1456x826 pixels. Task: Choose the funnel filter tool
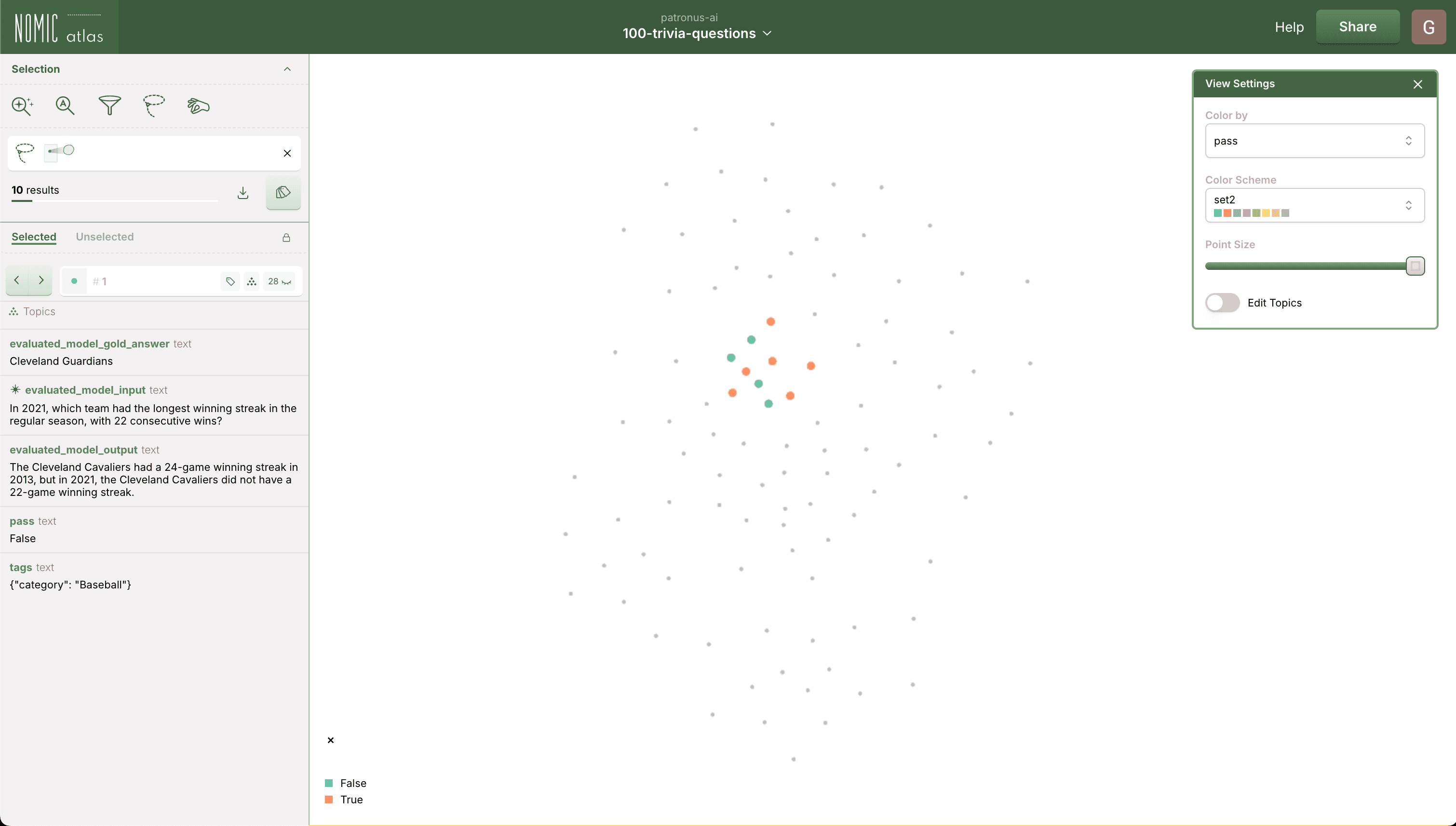[109, 106]
